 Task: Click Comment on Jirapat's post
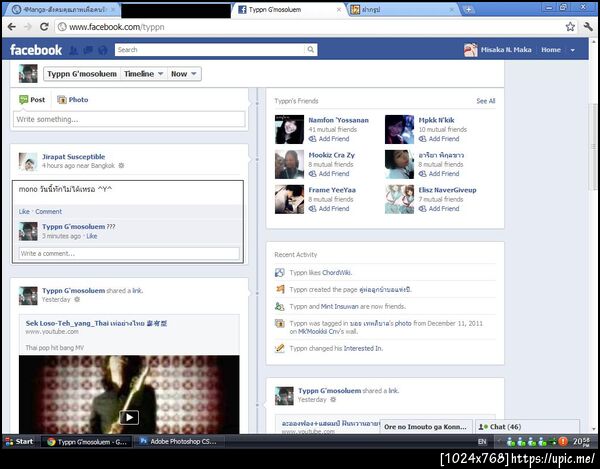tap(49, 212)
